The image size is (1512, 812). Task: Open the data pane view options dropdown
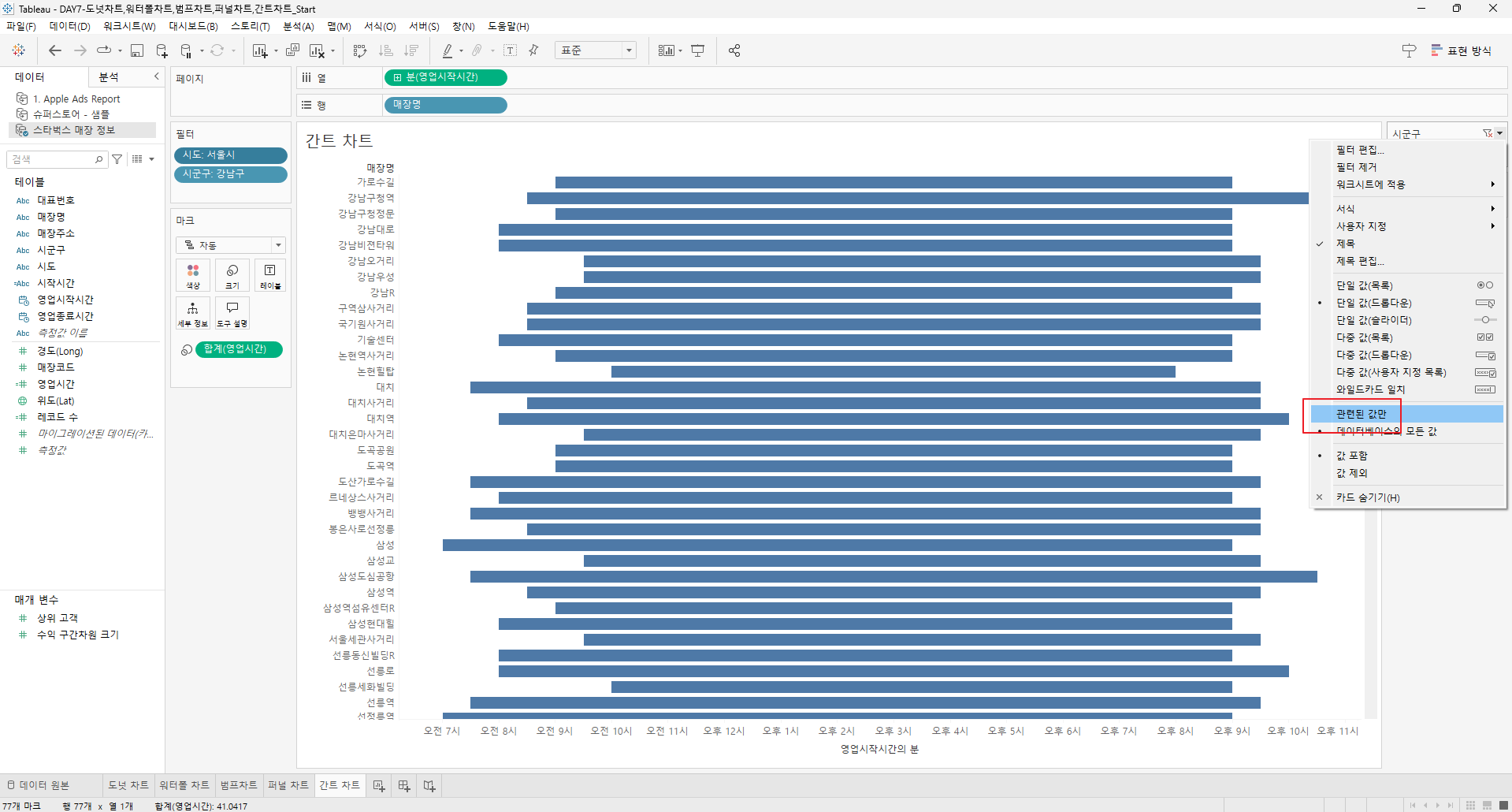click(x=143, y=159)
